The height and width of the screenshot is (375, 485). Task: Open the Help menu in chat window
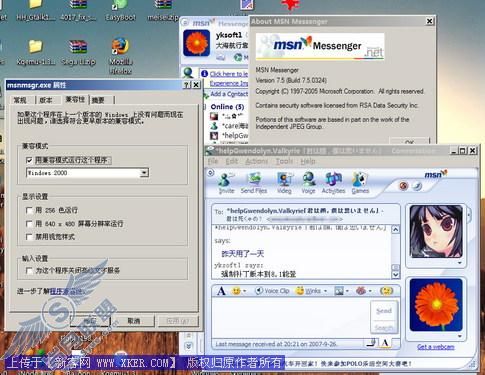click(308, 162)
